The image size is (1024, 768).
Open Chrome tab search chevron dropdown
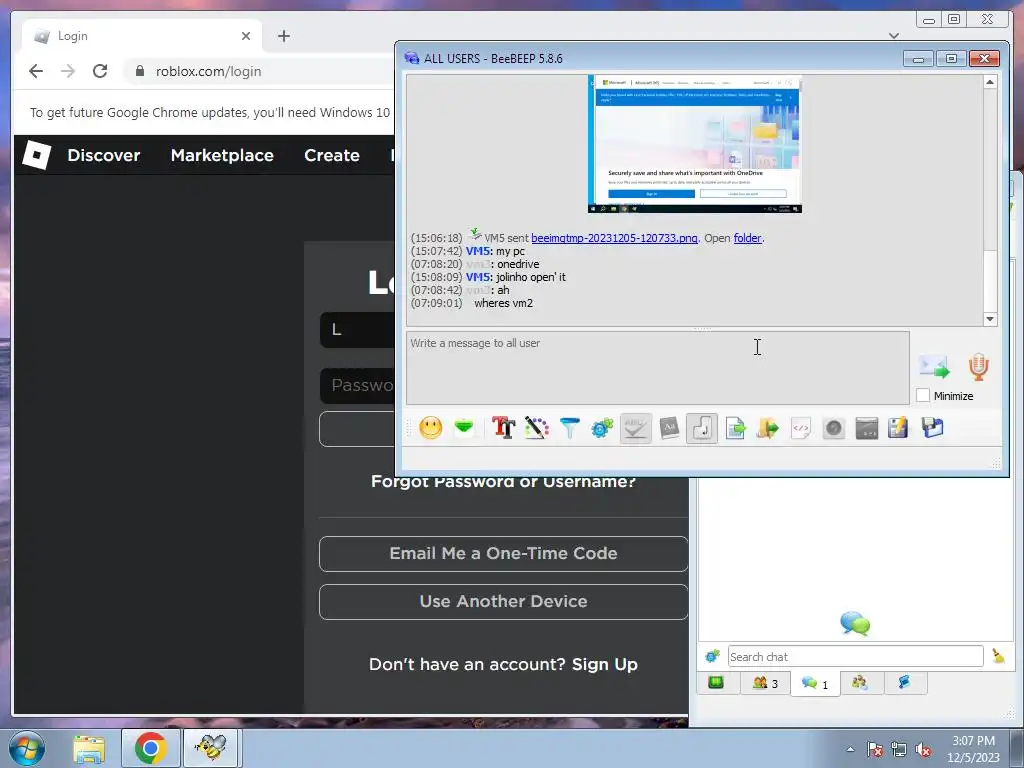894,35
